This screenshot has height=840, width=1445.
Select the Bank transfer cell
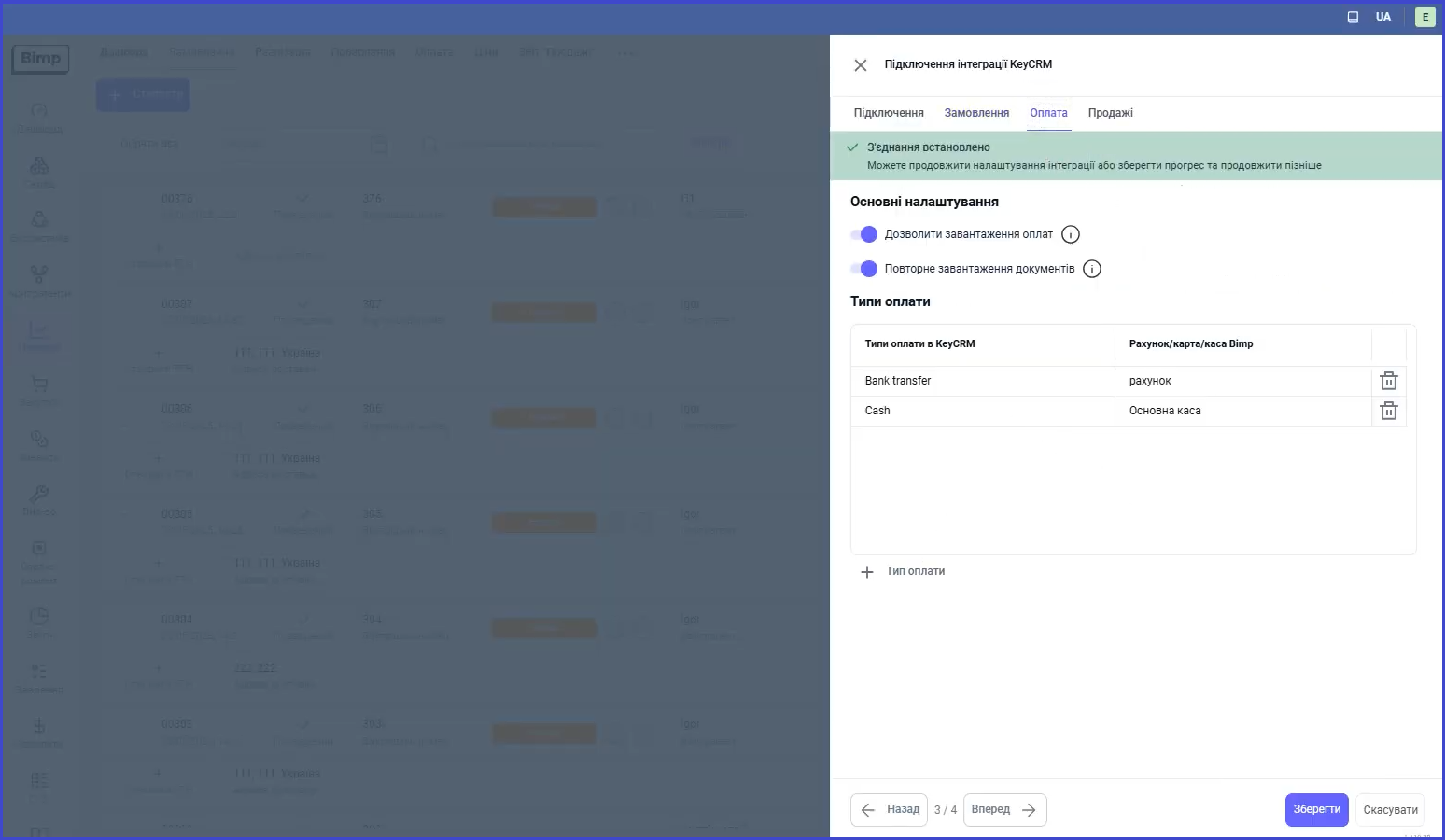[x=983, y=381]
